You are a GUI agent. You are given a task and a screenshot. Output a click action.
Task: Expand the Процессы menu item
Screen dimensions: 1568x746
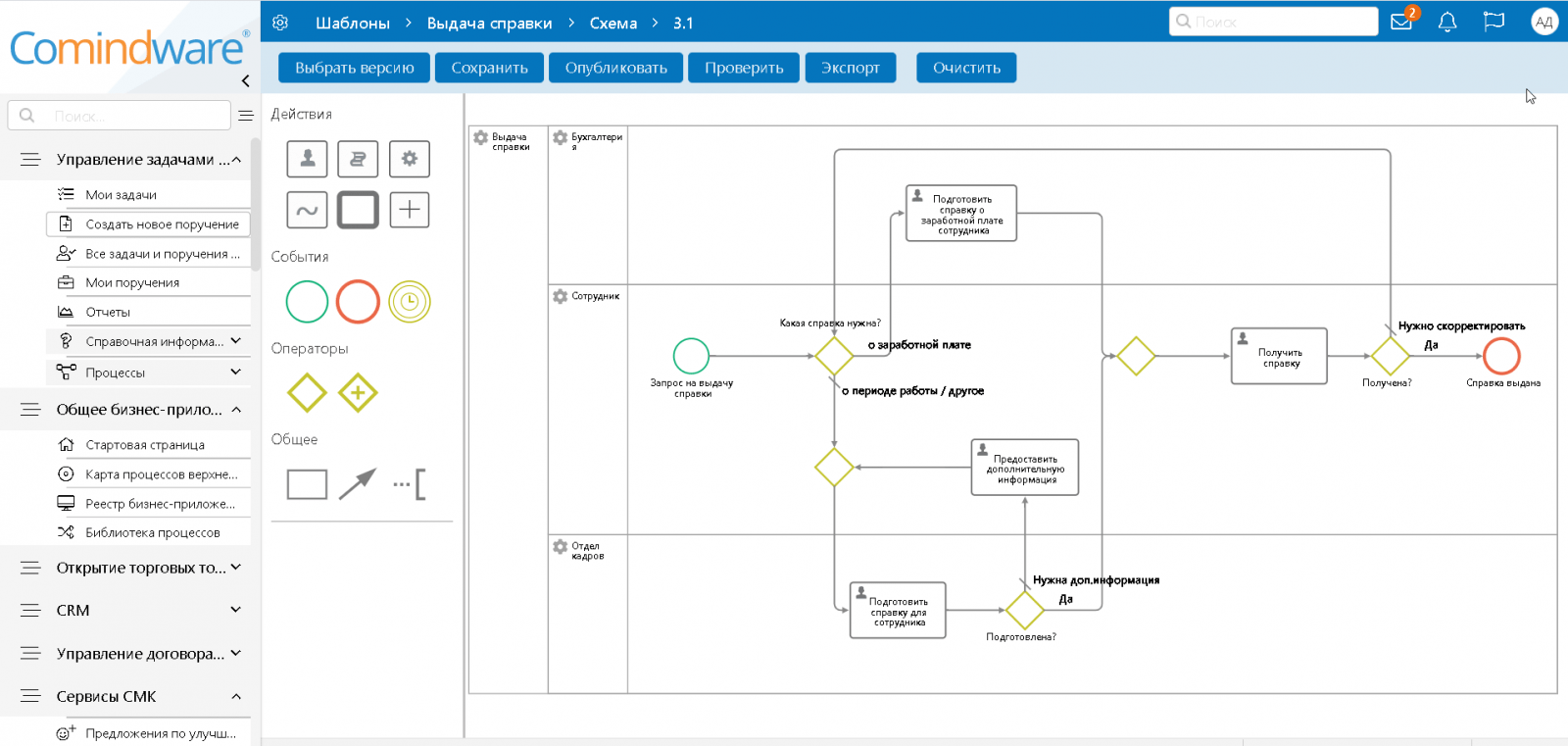[235, 372]
